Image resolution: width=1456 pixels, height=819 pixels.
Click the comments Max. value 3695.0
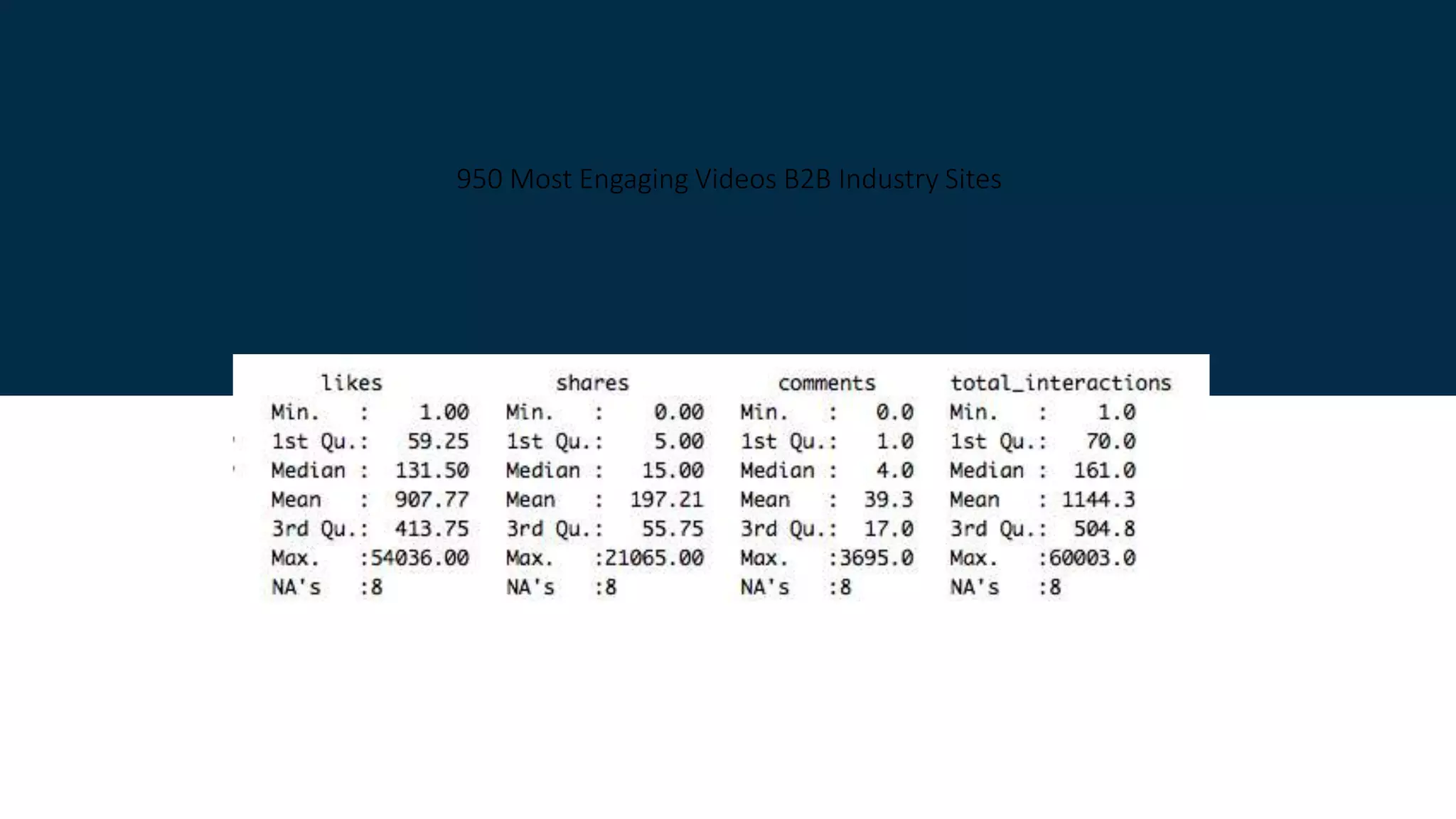click(x=877, y=558)
